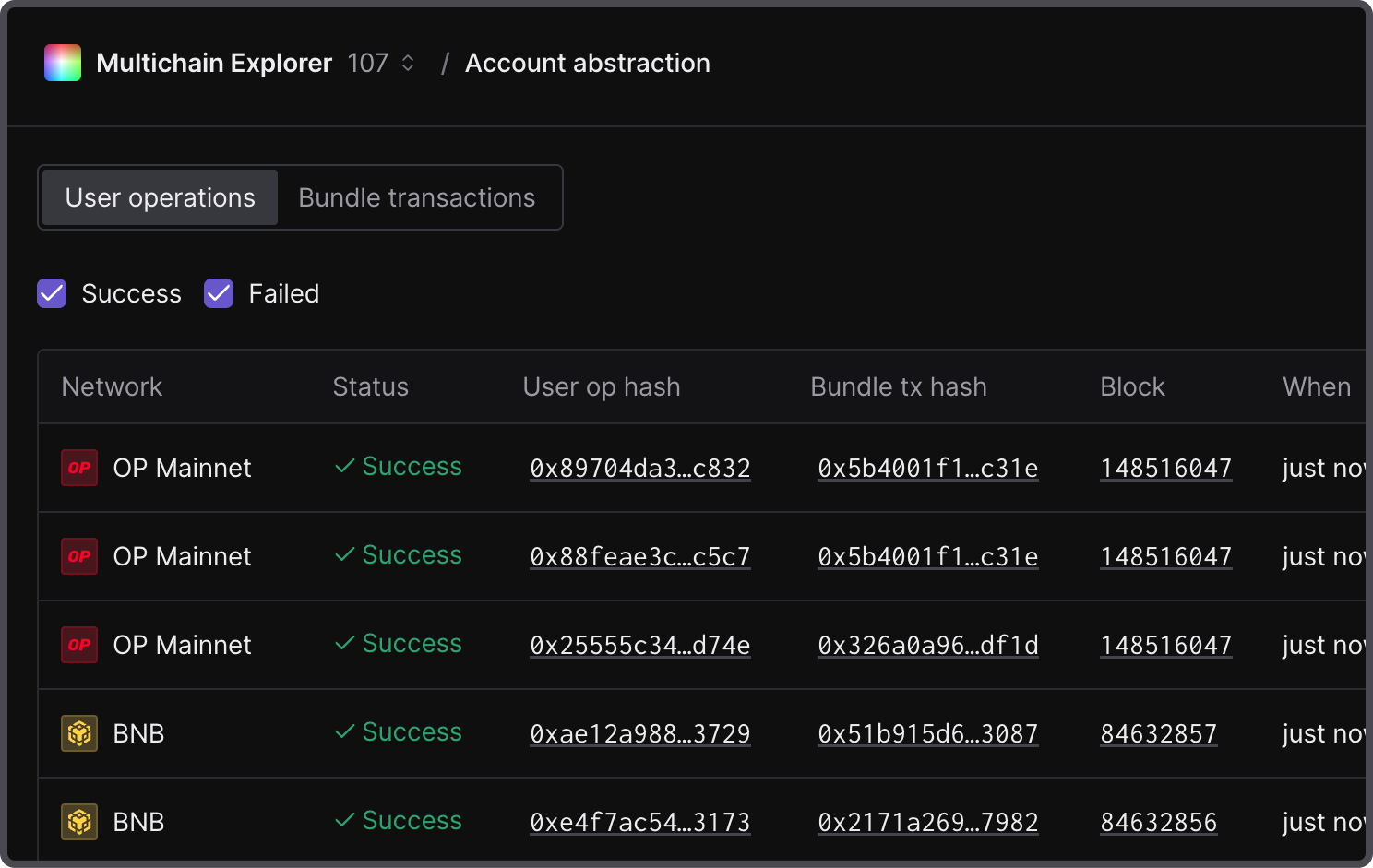Open the 107 chains selector dropdown

coord(381,63)
